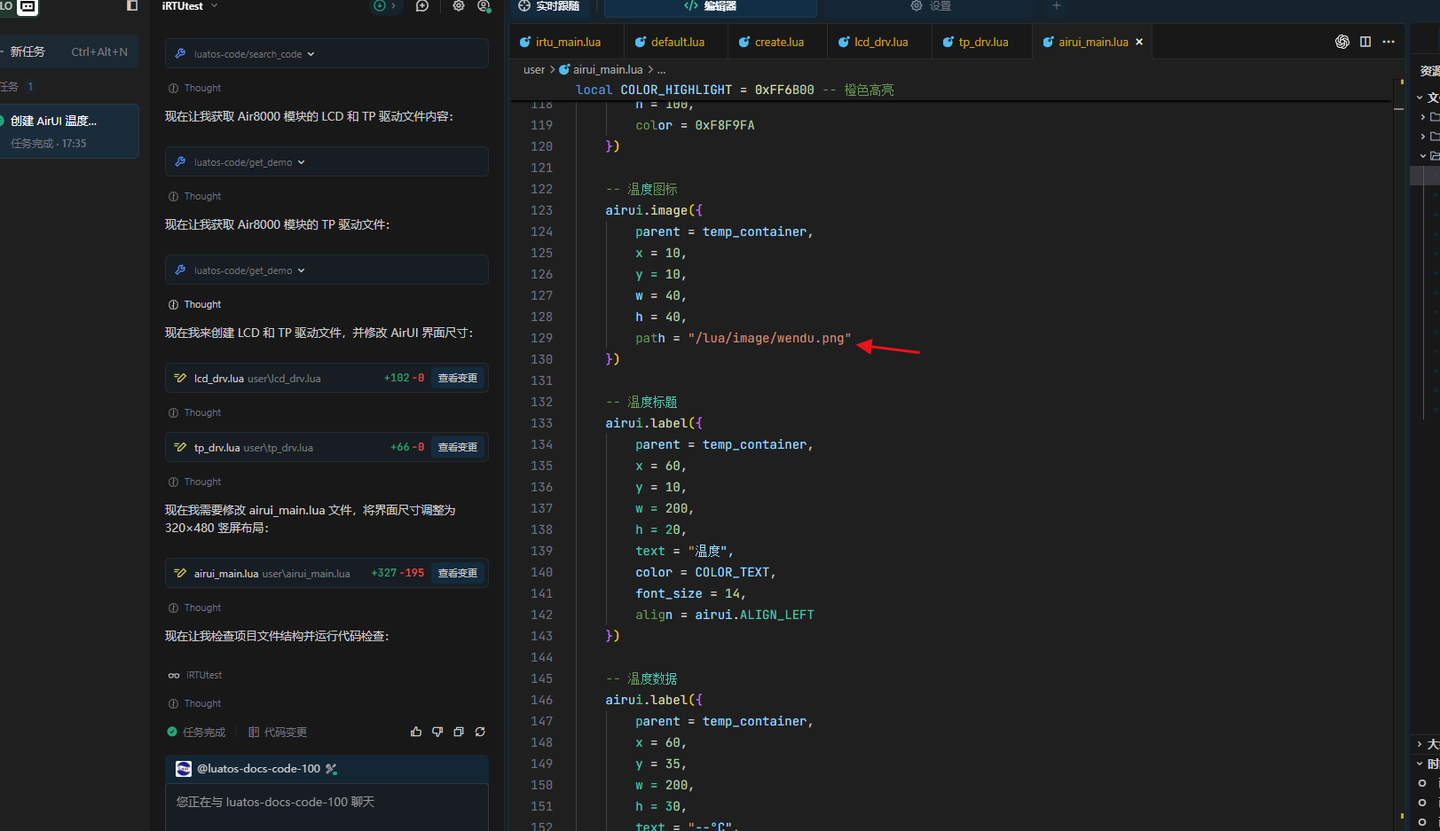This screenshot has height=831, width=1440.
Task: Click the edit icon beside airui_main.lua change
Action: tap(180, 573)
